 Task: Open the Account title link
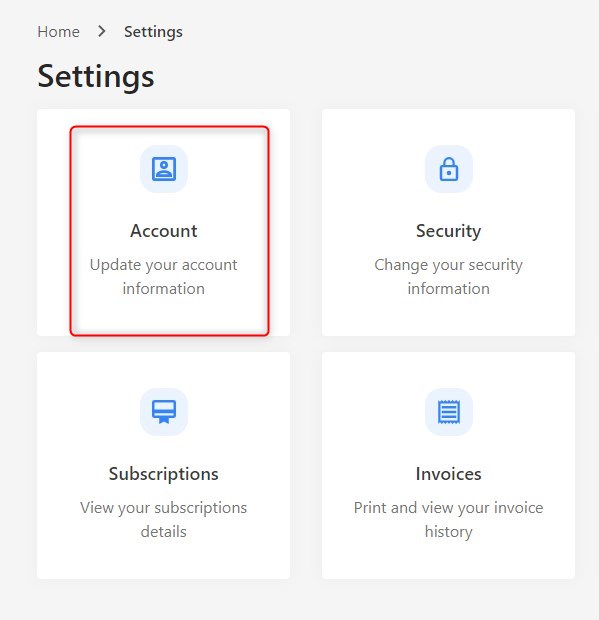point(164,231)
